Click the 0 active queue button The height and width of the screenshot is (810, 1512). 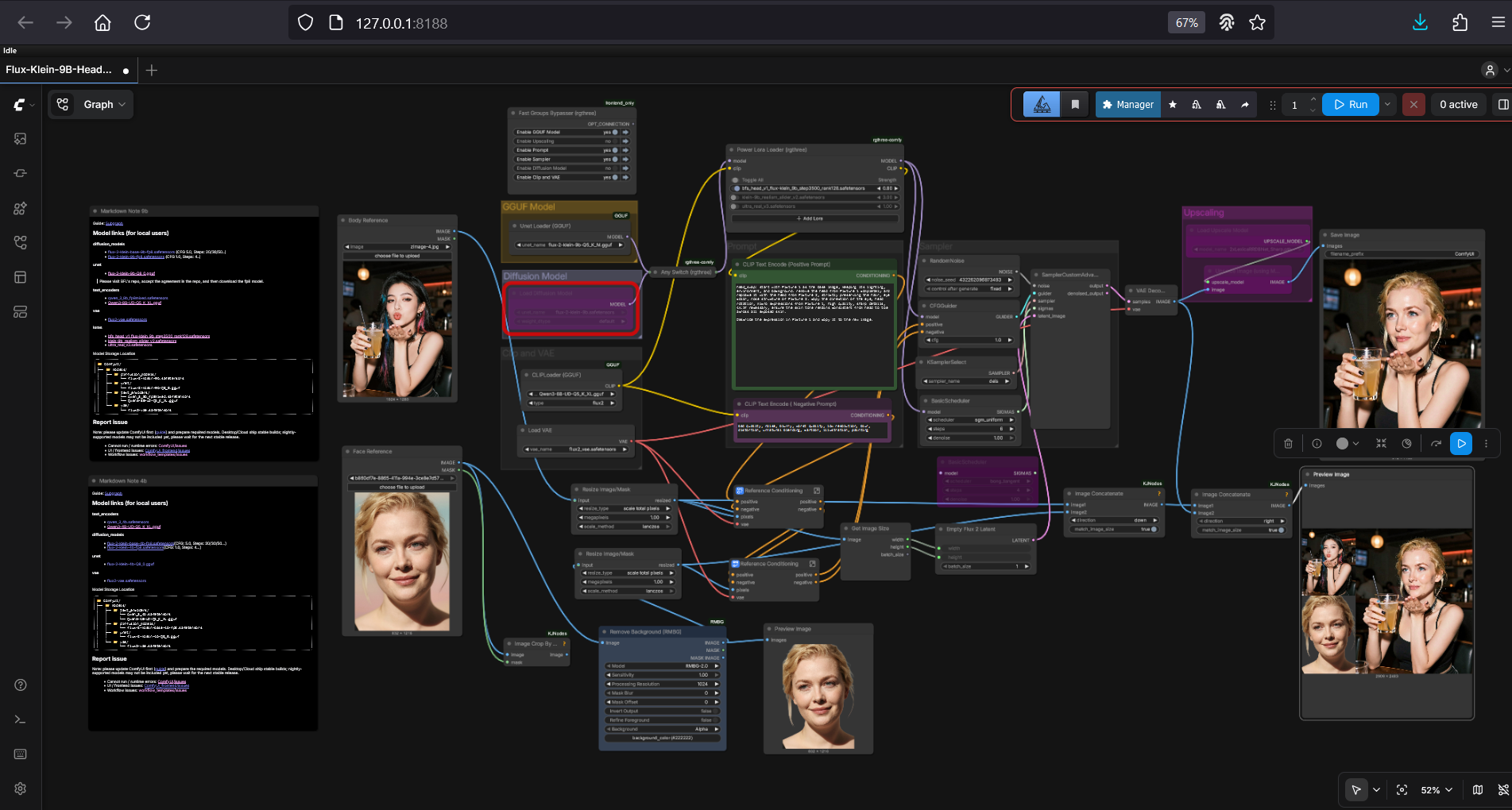click(x=1458, y=104)
